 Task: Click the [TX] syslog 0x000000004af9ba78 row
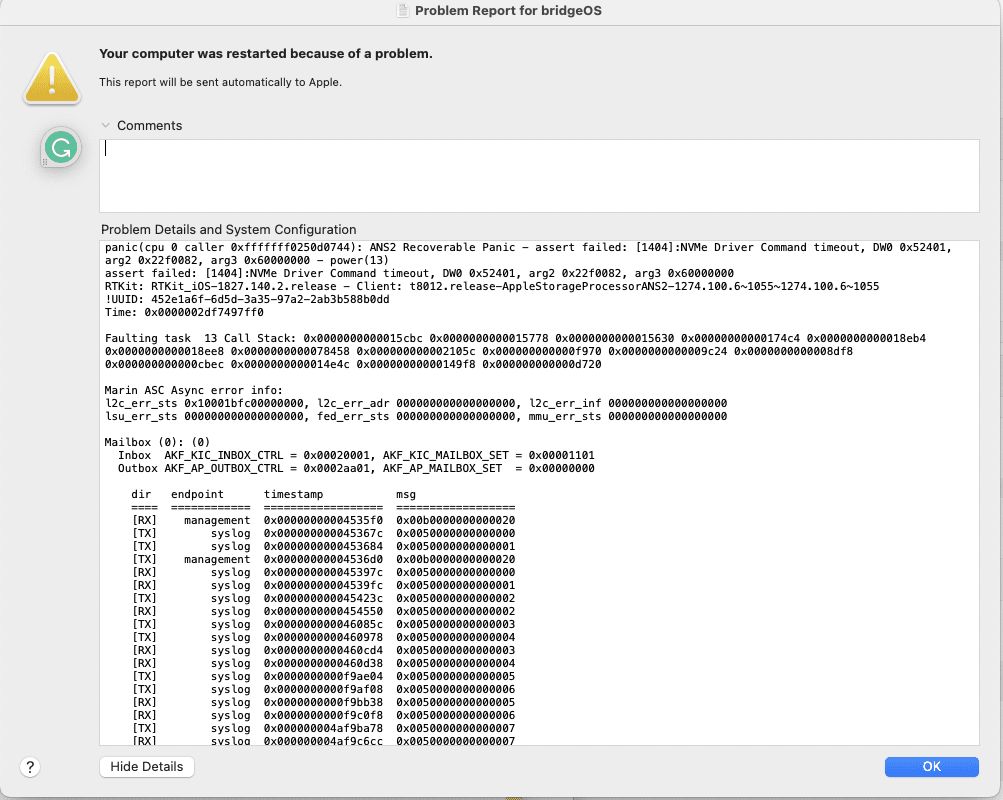(x=324, y=728)
